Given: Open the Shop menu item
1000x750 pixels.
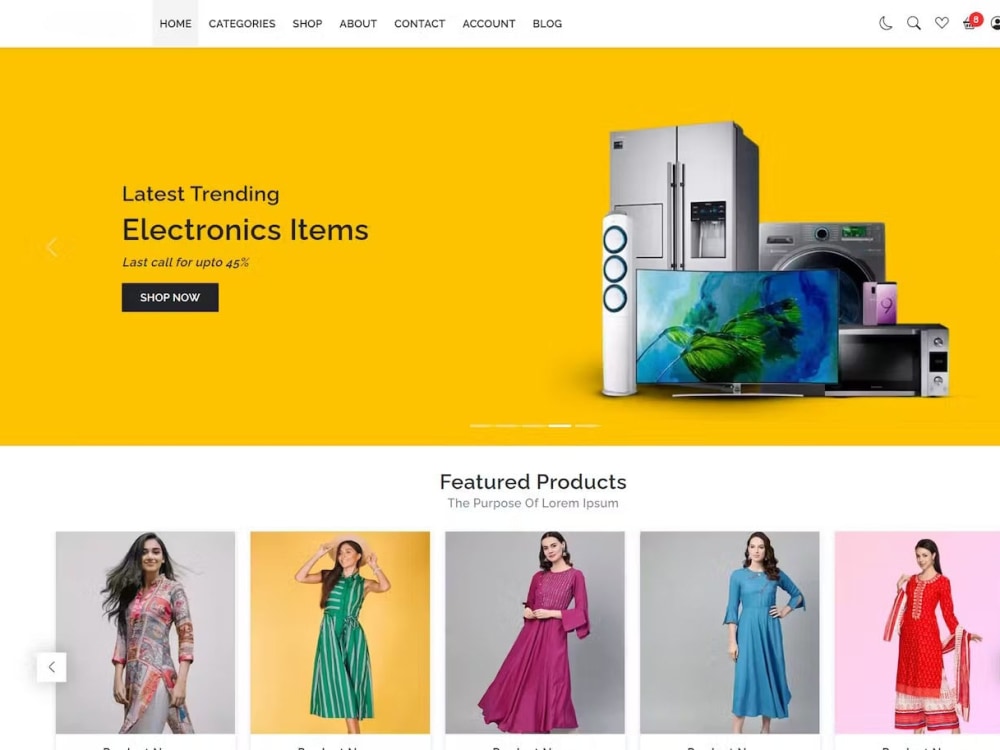Looking at the screenshot, I should pyautogui.click(x=307, y=24).
